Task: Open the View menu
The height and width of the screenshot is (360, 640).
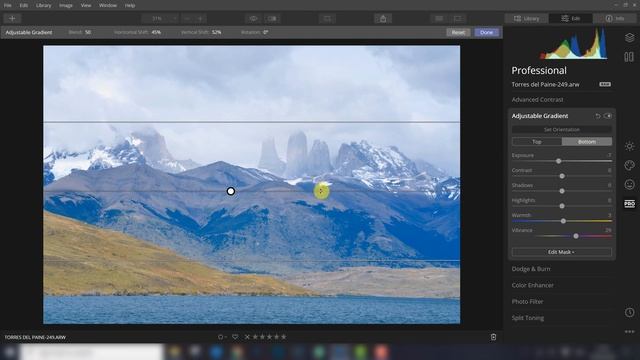Action: coord(86,5)
